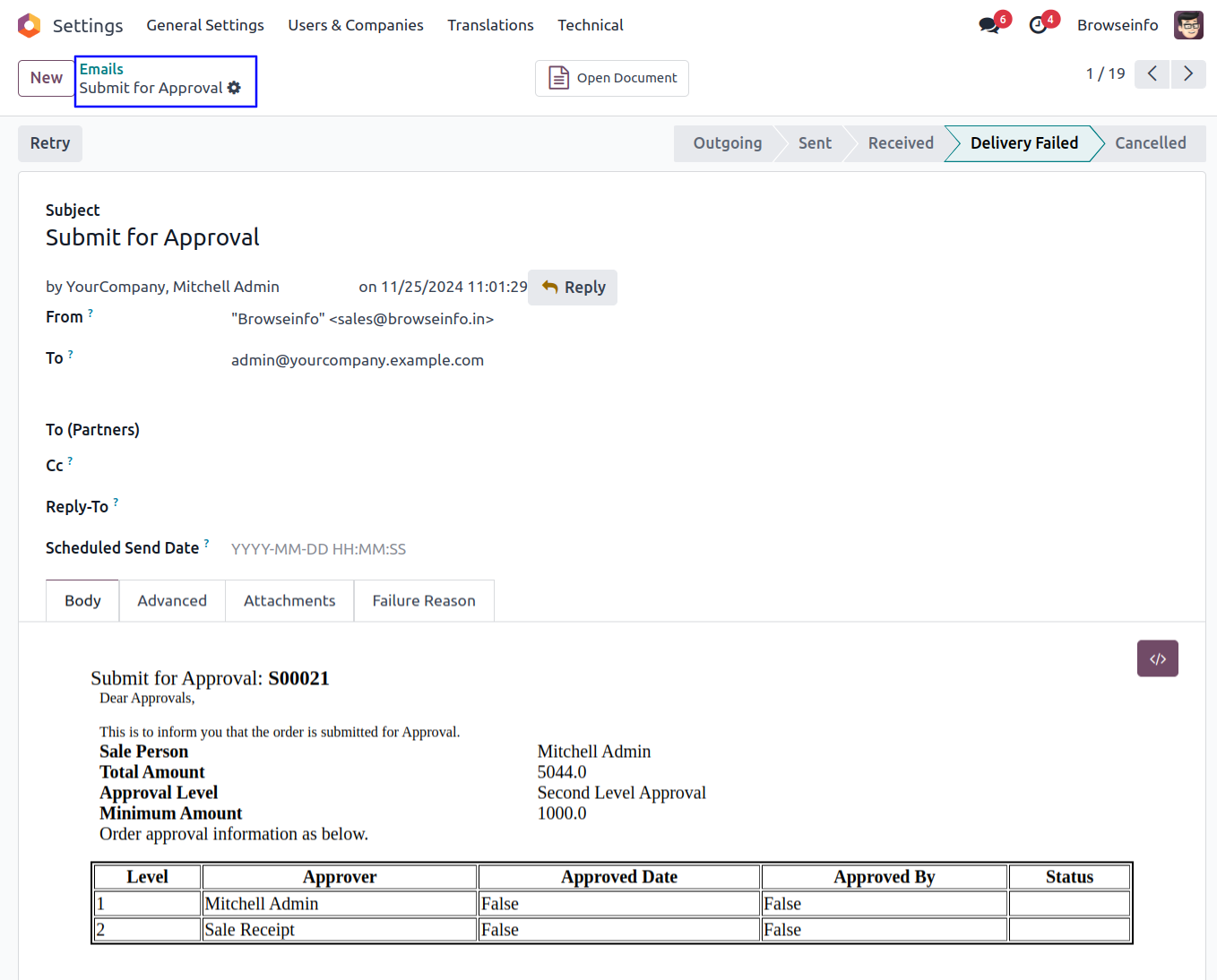
Task: Toggle the code view icon in body
Action: 1157,658
